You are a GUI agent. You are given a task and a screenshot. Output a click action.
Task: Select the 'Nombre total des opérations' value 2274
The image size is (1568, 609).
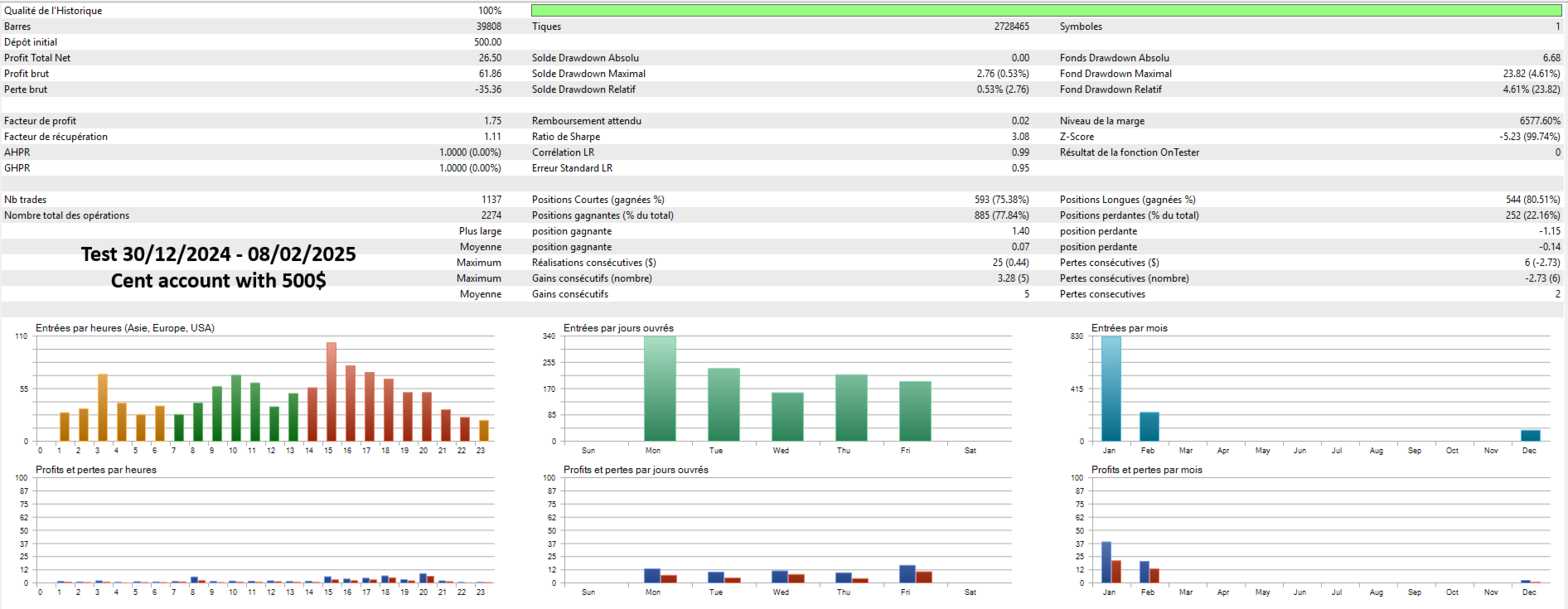[x=491, y=215]
